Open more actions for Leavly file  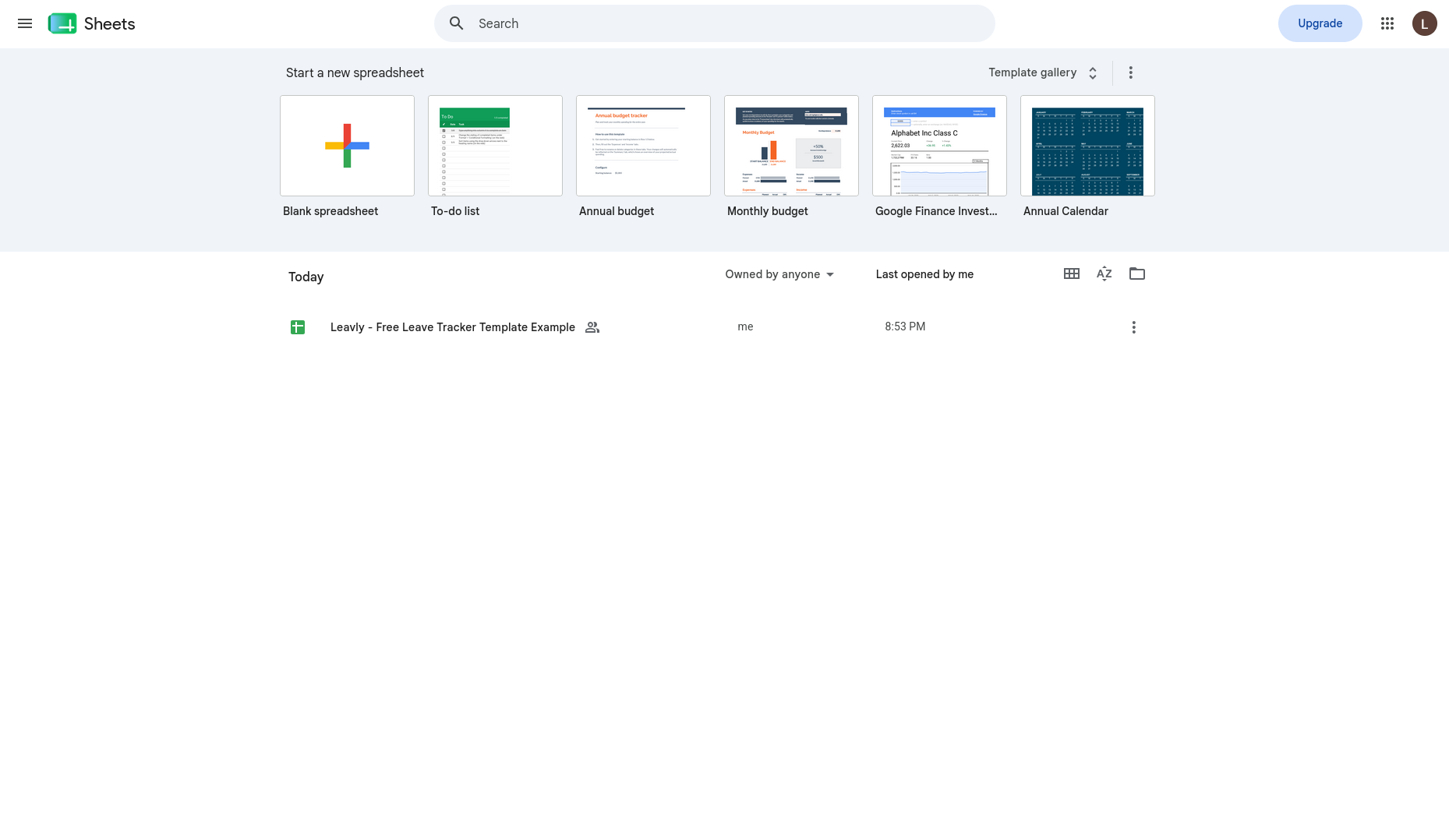click(x=1133, y=327)
